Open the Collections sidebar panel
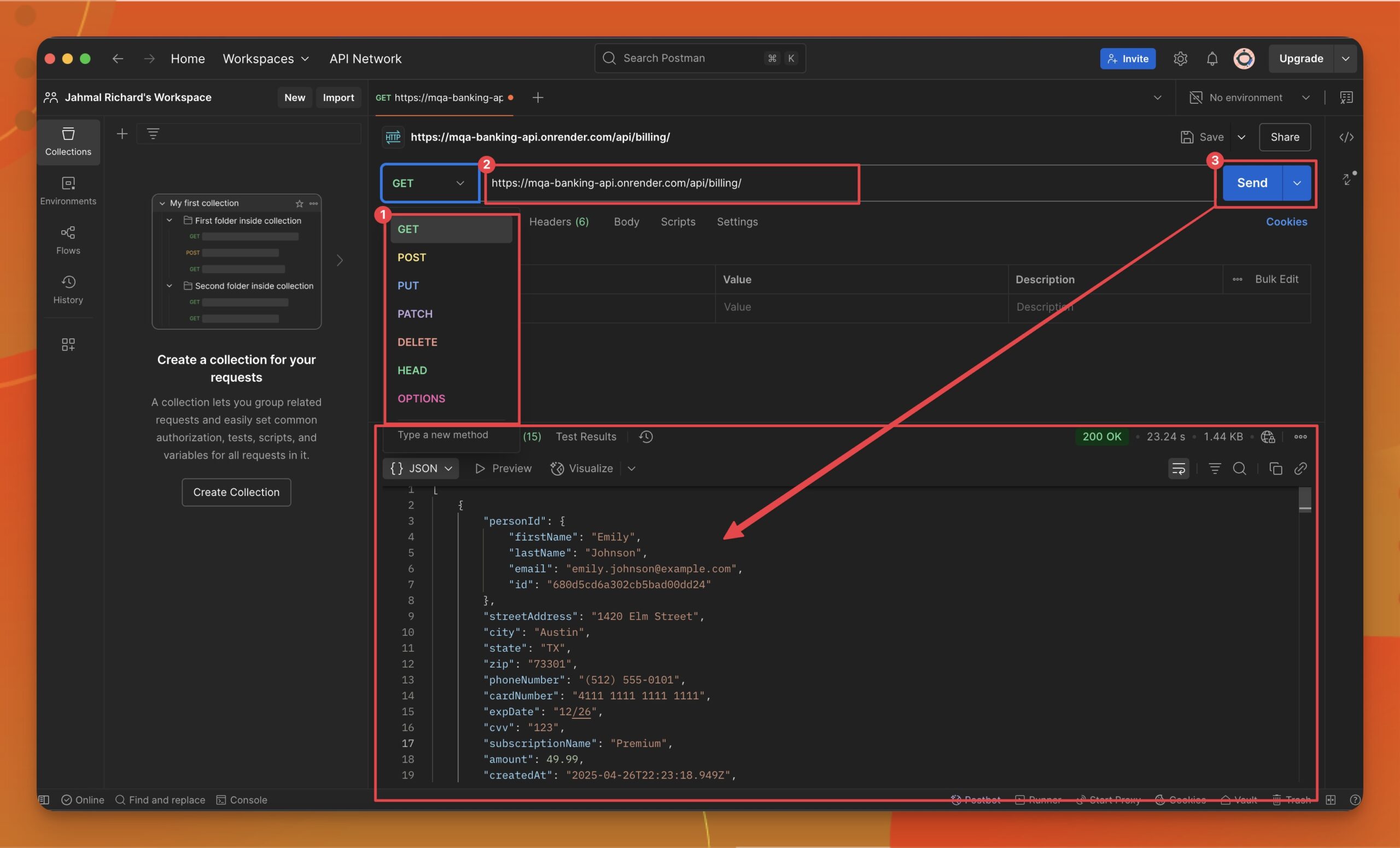The width and height of the screenshot is (1400, 848). click(68, 142)
